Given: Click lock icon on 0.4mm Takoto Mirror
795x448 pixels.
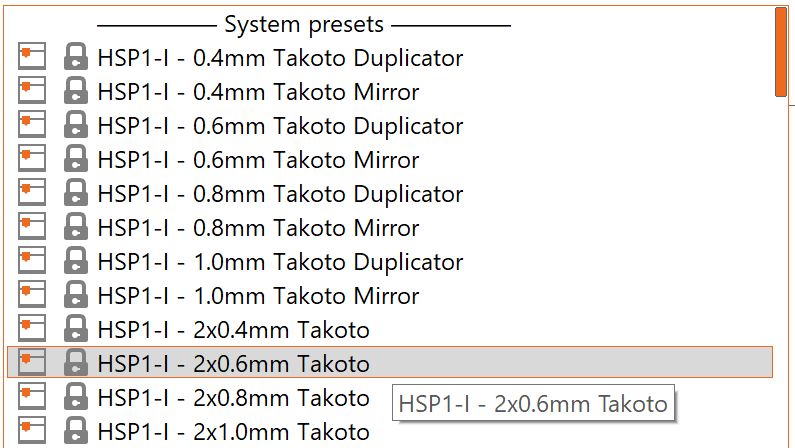Looking at the screenshot, I should point(75,92).
